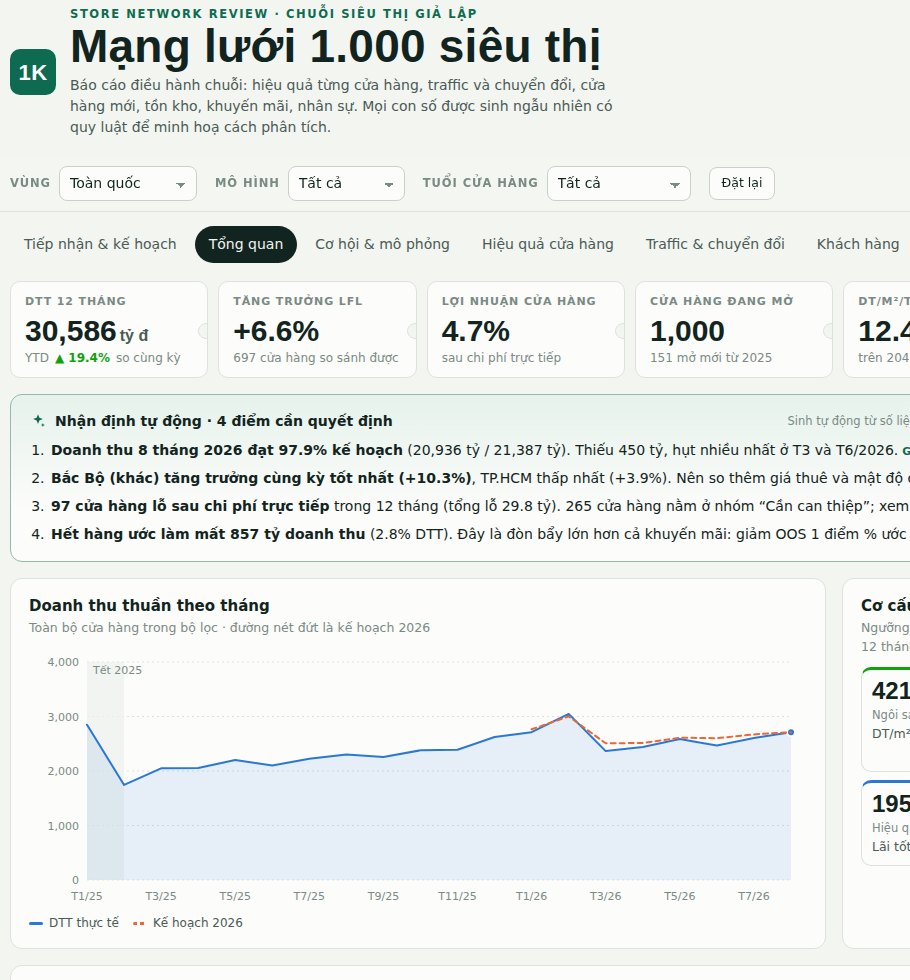The height and width of the screenshot is (980, 910).
Task: Click the Nhận định tự động heading
Action: 224,421
